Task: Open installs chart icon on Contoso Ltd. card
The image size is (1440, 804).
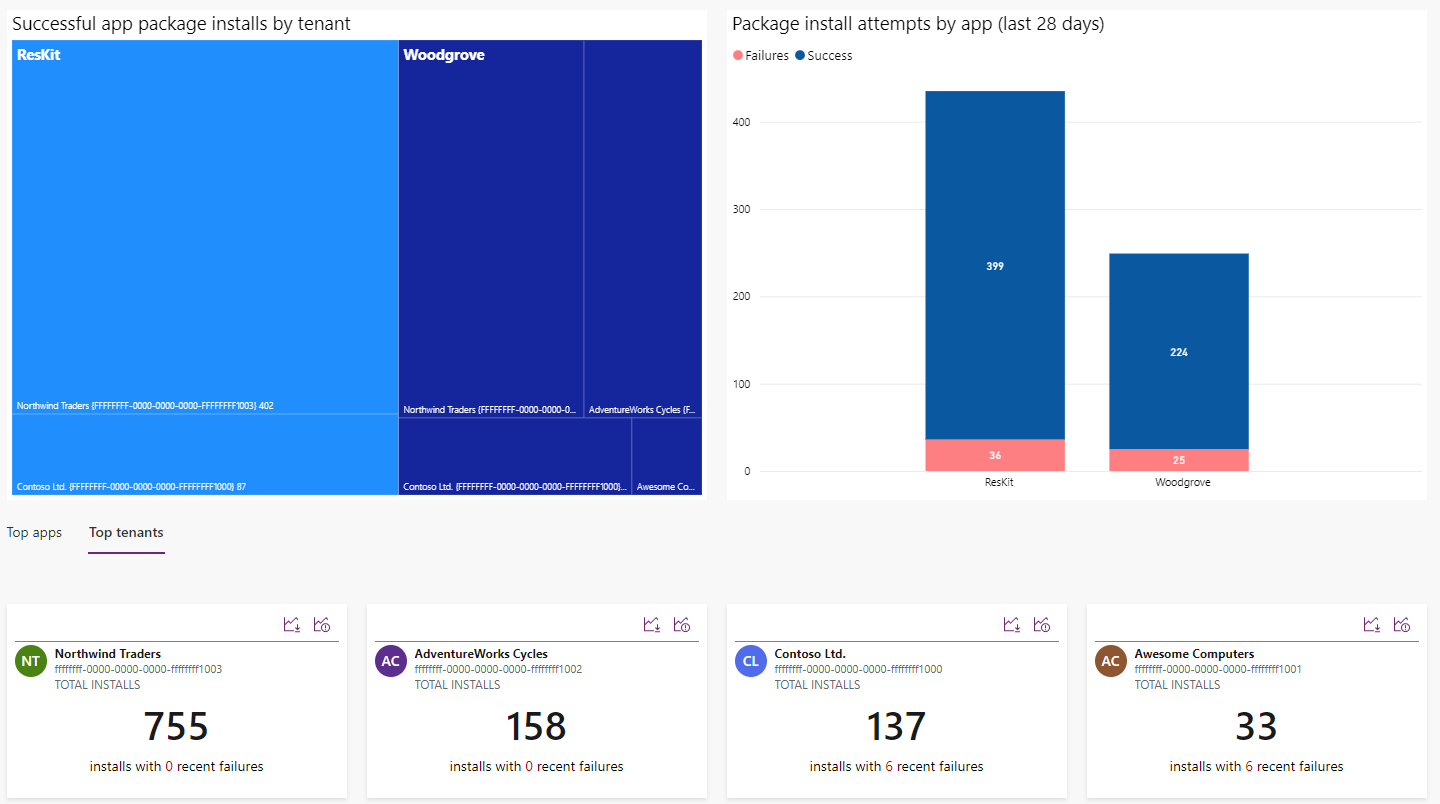Action: tap(1012, 624)
